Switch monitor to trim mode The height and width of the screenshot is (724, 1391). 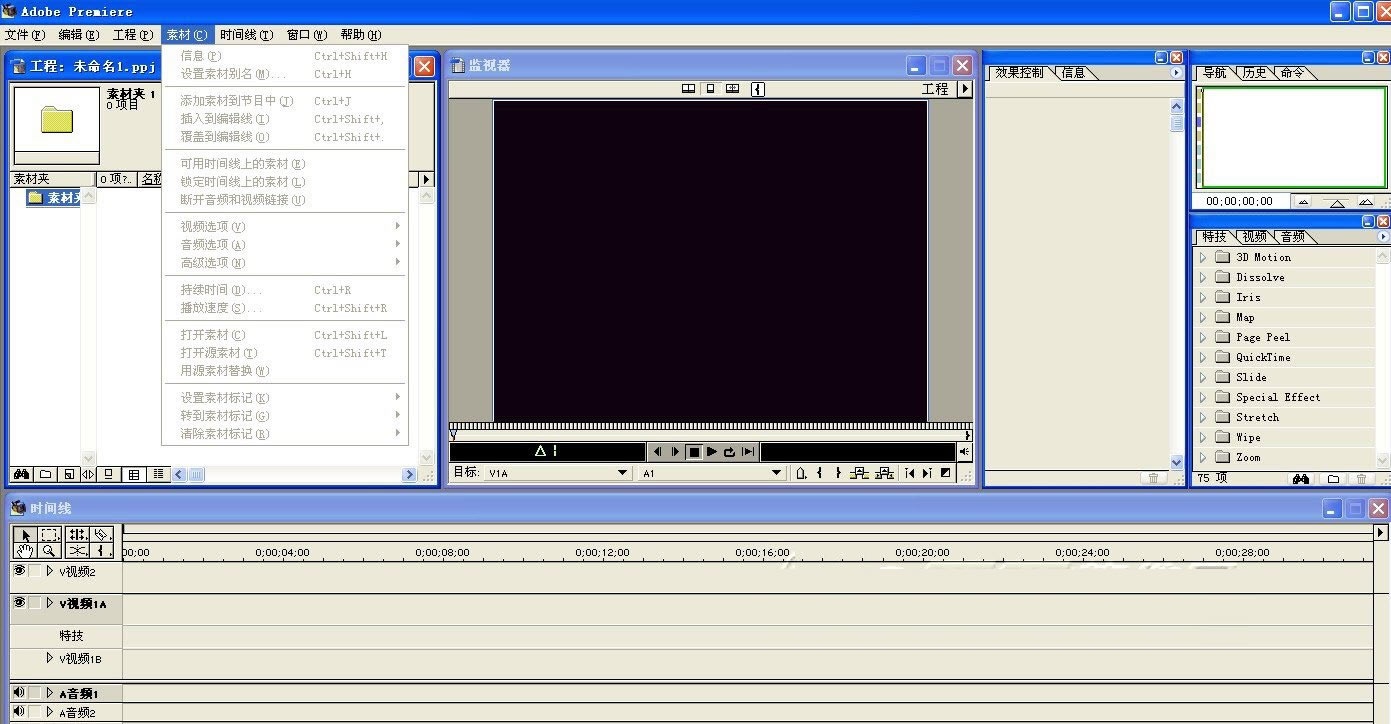click(x=732, y=89)
